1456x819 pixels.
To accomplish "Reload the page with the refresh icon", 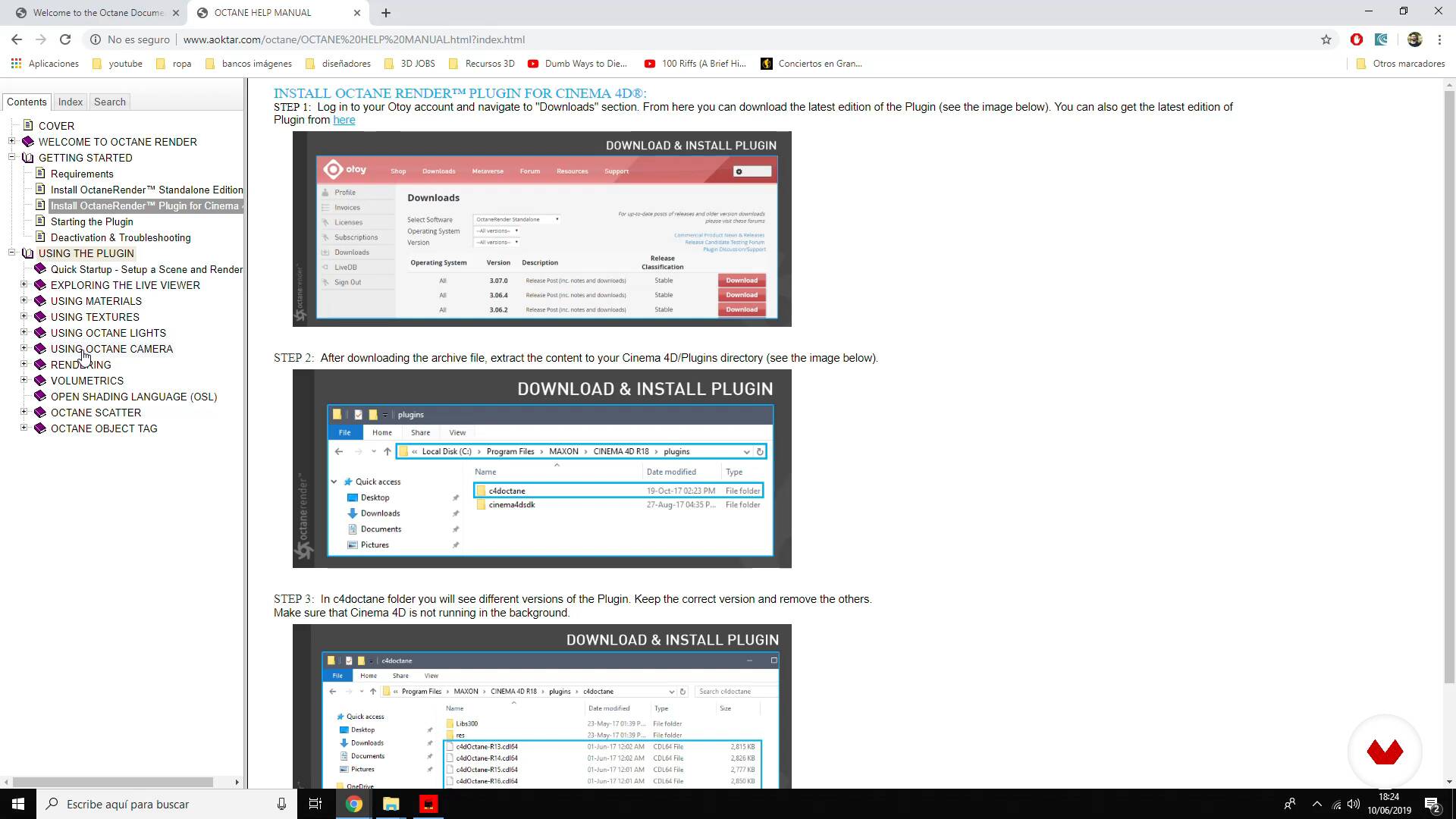I will point(65,39).
